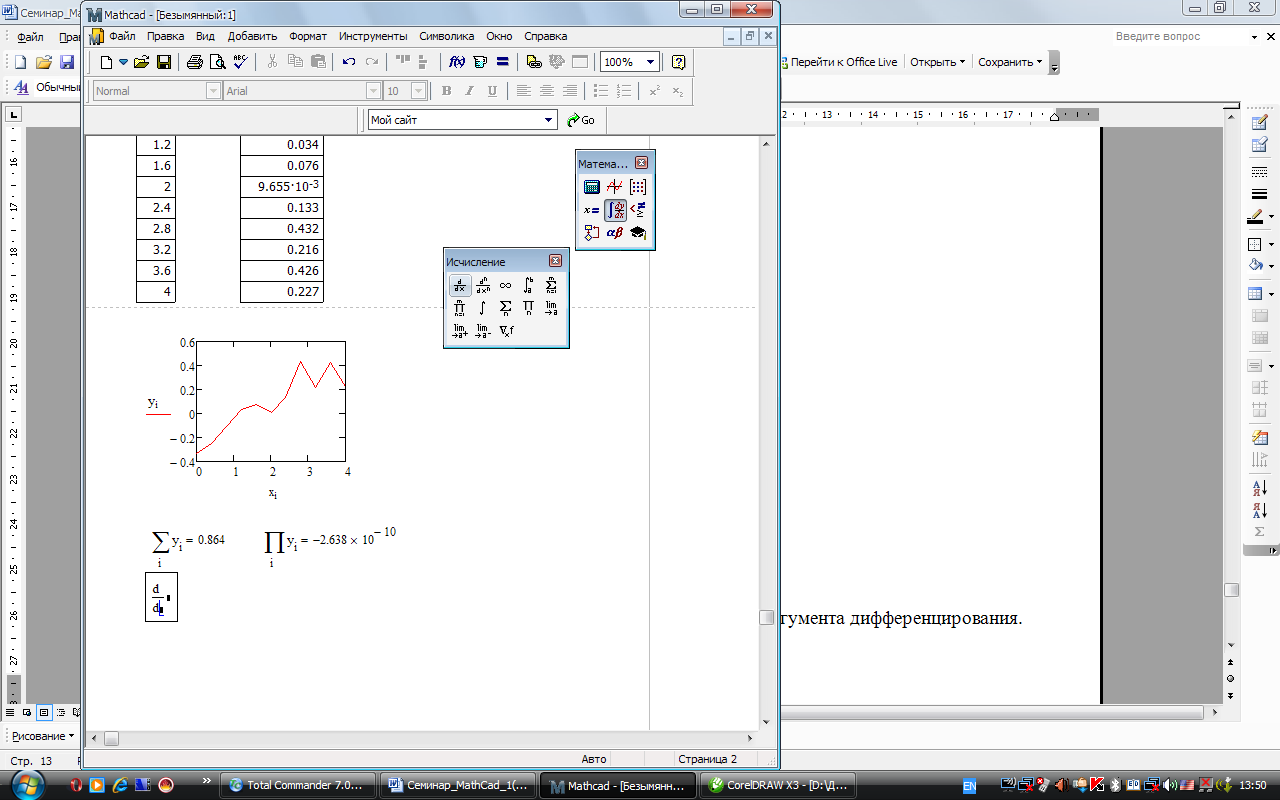Toggle numbered list

coord(624,91)
